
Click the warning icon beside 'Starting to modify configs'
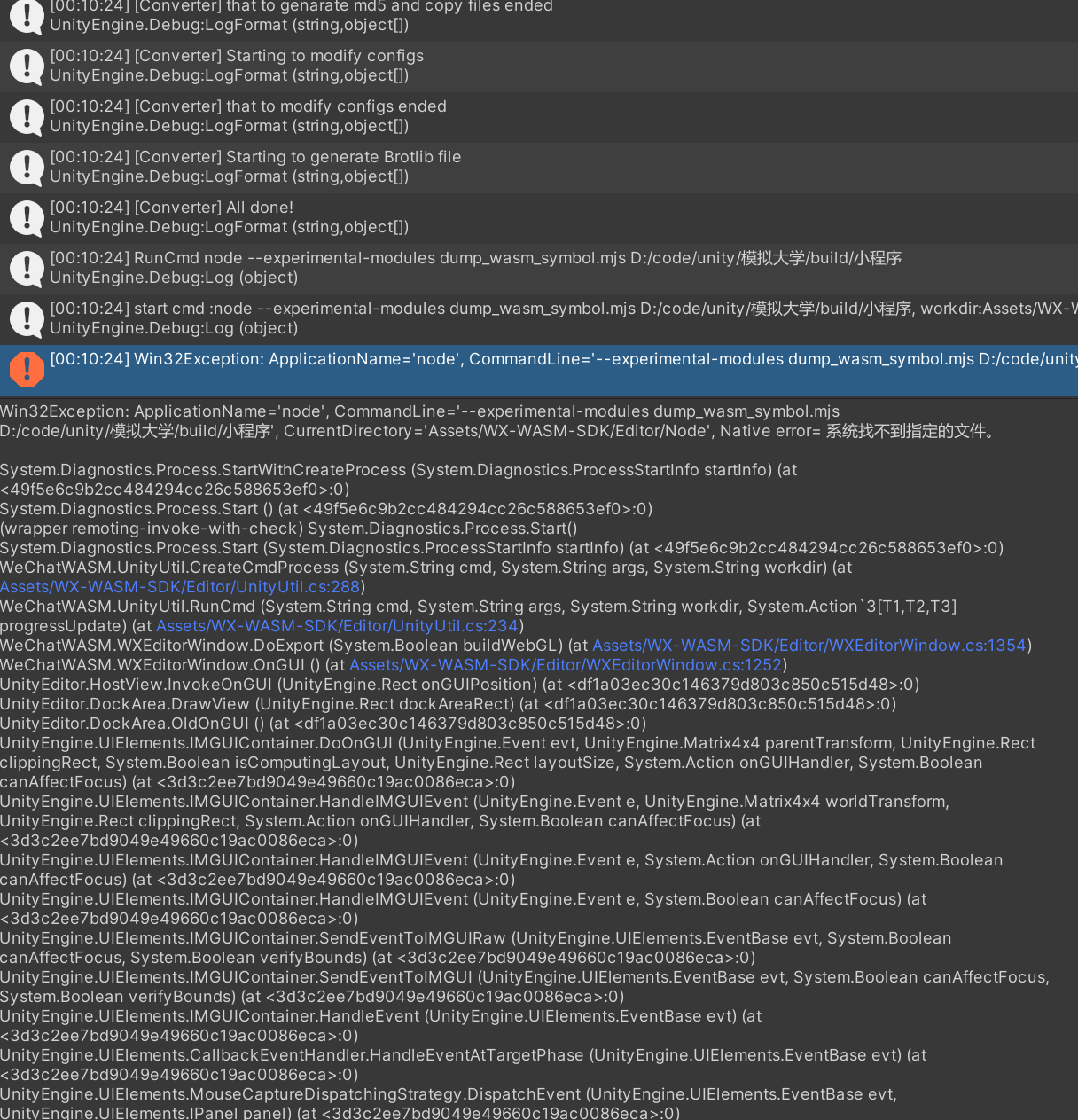(x=27, y=67)
